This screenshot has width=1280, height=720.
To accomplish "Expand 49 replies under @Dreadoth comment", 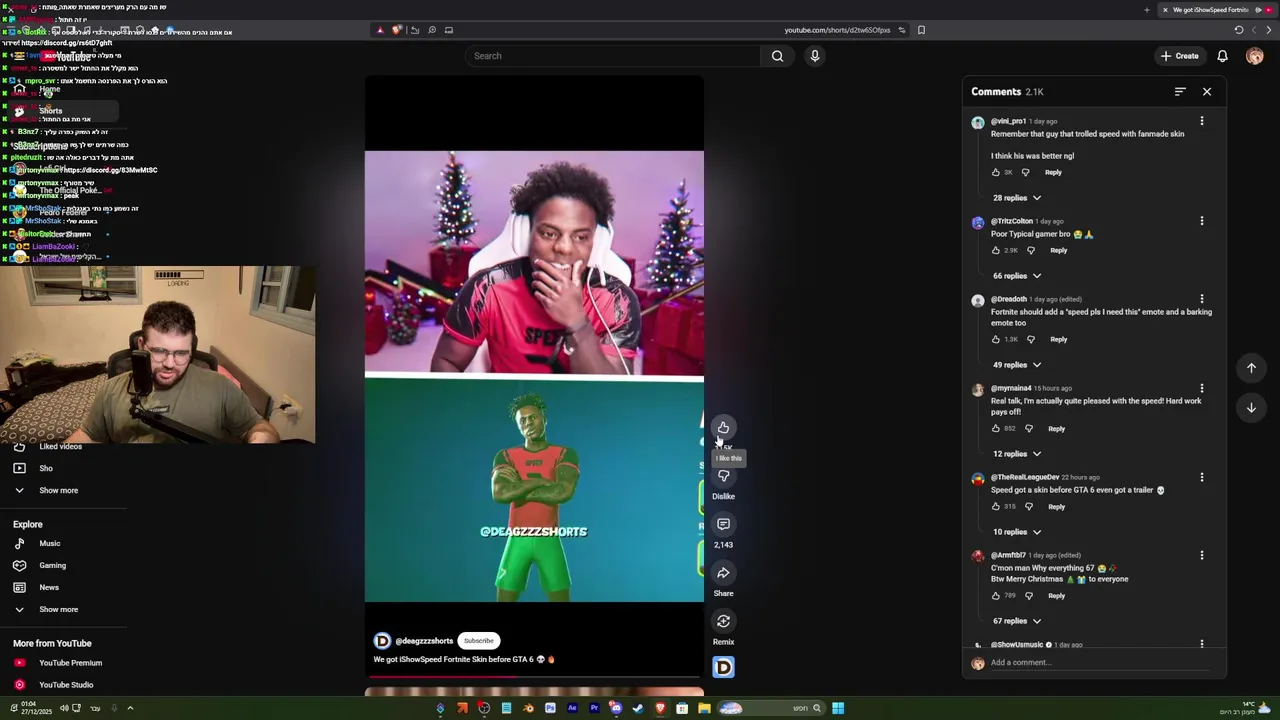I will [x=1017, y=365].
